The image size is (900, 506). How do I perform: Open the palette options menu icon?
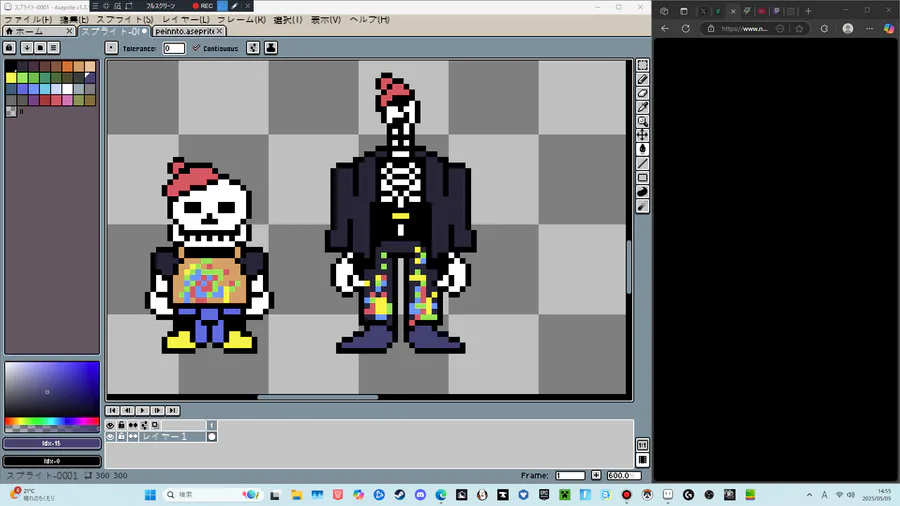click(53, 48)
